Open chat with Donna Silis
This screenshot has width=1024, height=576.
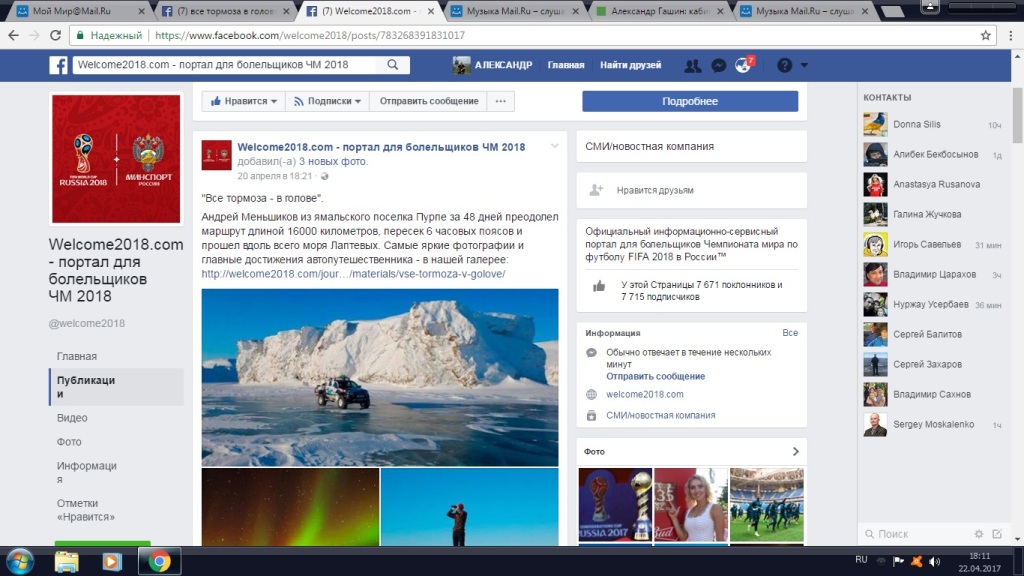tap(933, 124)
